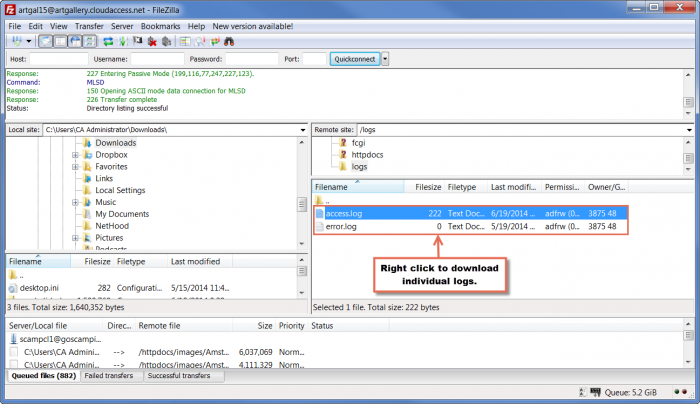
Task: Toggle synchronized browsing icon
Action: [x=215, y=42]
